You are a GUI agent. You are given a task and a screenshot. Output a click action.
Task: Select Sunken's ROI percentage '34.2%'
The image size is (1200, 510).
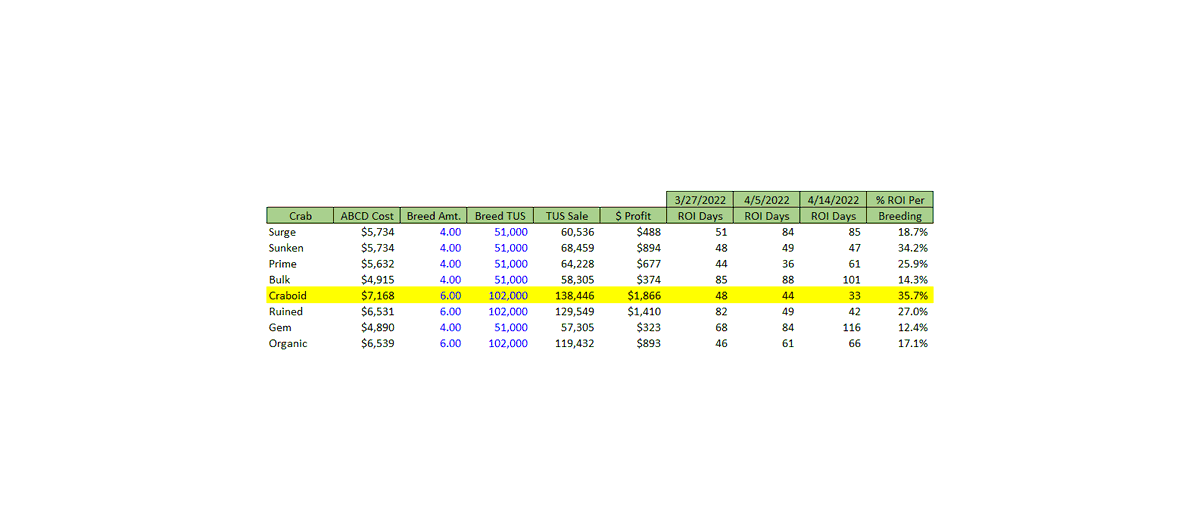click(x=913, y=248)
